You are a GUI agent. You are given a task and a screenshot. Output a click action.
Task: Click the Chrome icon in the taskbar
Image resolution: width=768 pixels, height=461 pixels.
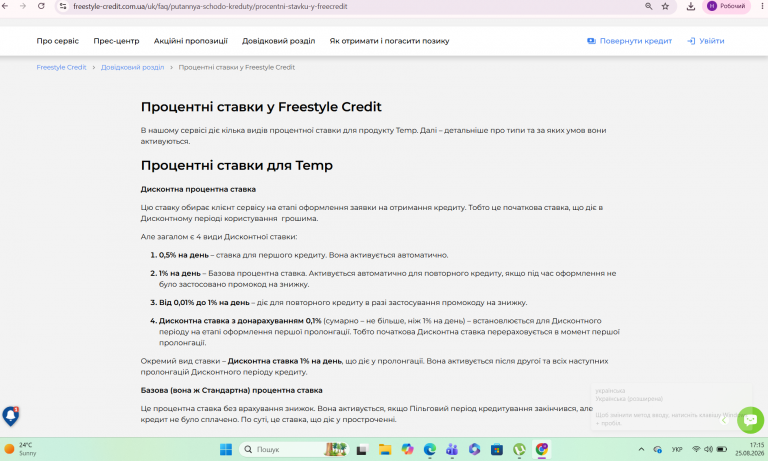pos(542,449)
